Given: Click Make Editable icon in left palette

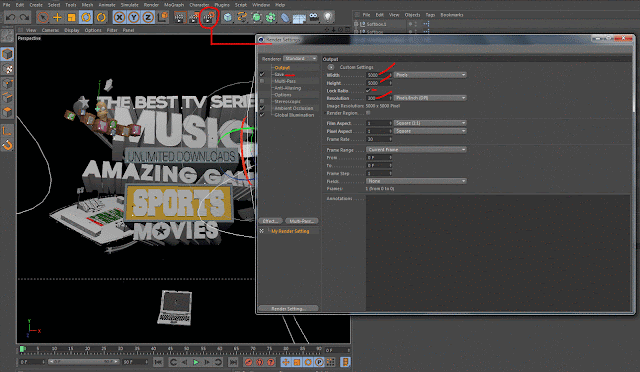Looking at the screenshot, I should 7,36.
